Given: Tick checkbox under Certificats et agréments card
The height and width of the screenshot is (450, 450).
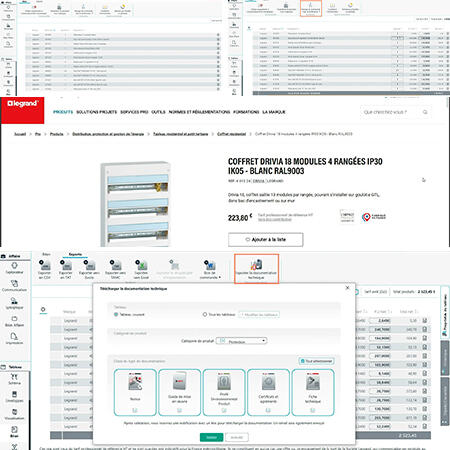Looking at the screenshot, I should (x=268, y=410).
